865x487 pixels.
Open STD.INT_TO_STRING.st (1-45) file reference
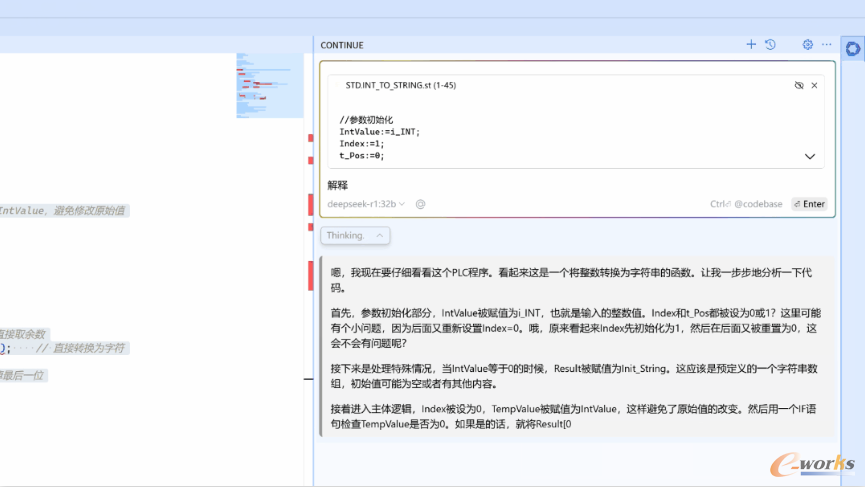point(401,85)
